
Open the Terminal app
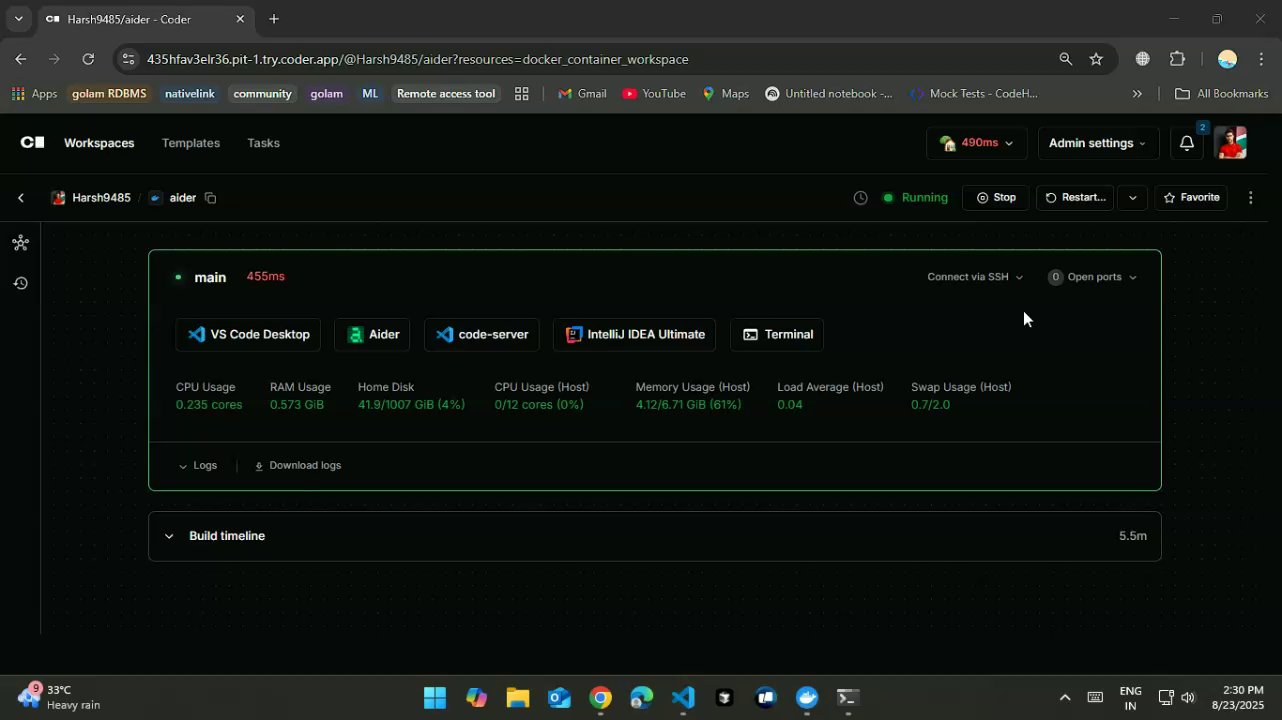point(777,334)
